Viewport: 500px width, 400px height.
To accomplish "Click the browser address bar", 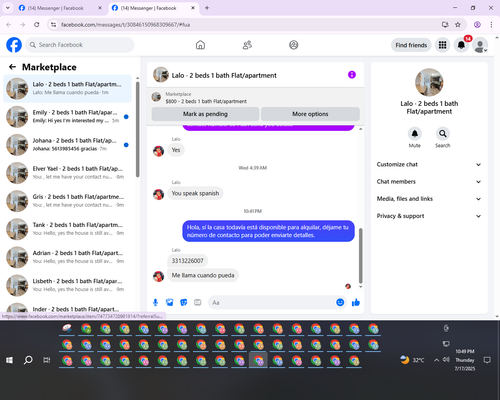I will click(248, 25).
